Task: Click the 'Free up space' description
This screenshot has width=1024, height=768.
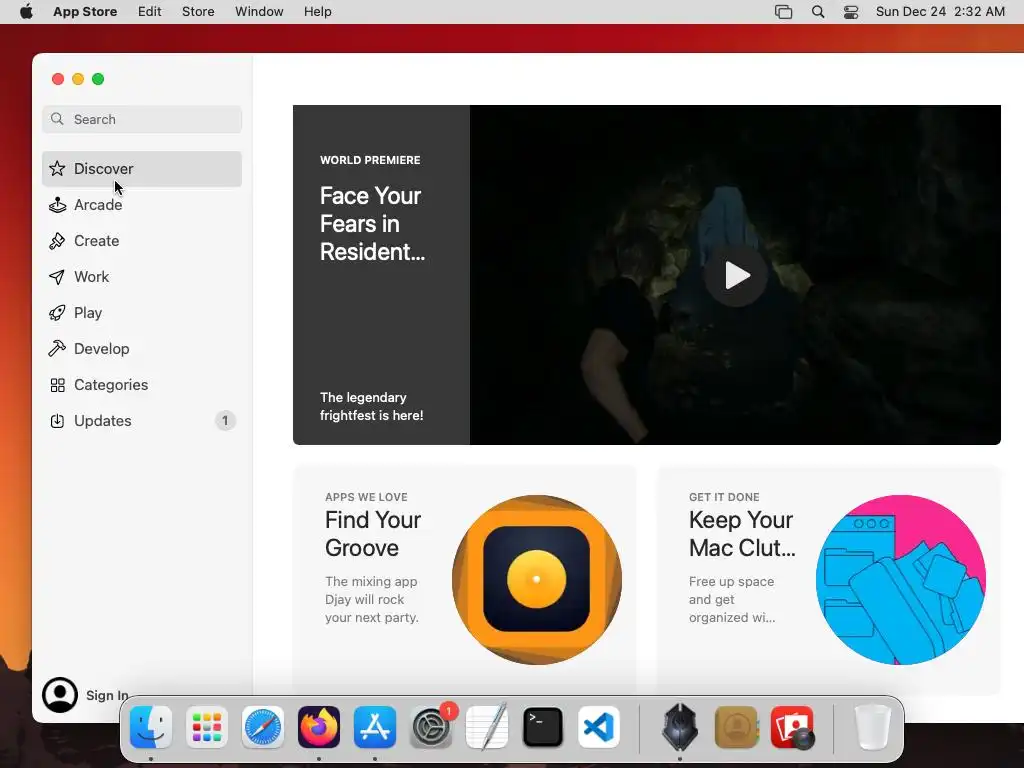Action: tap(731, 600)
